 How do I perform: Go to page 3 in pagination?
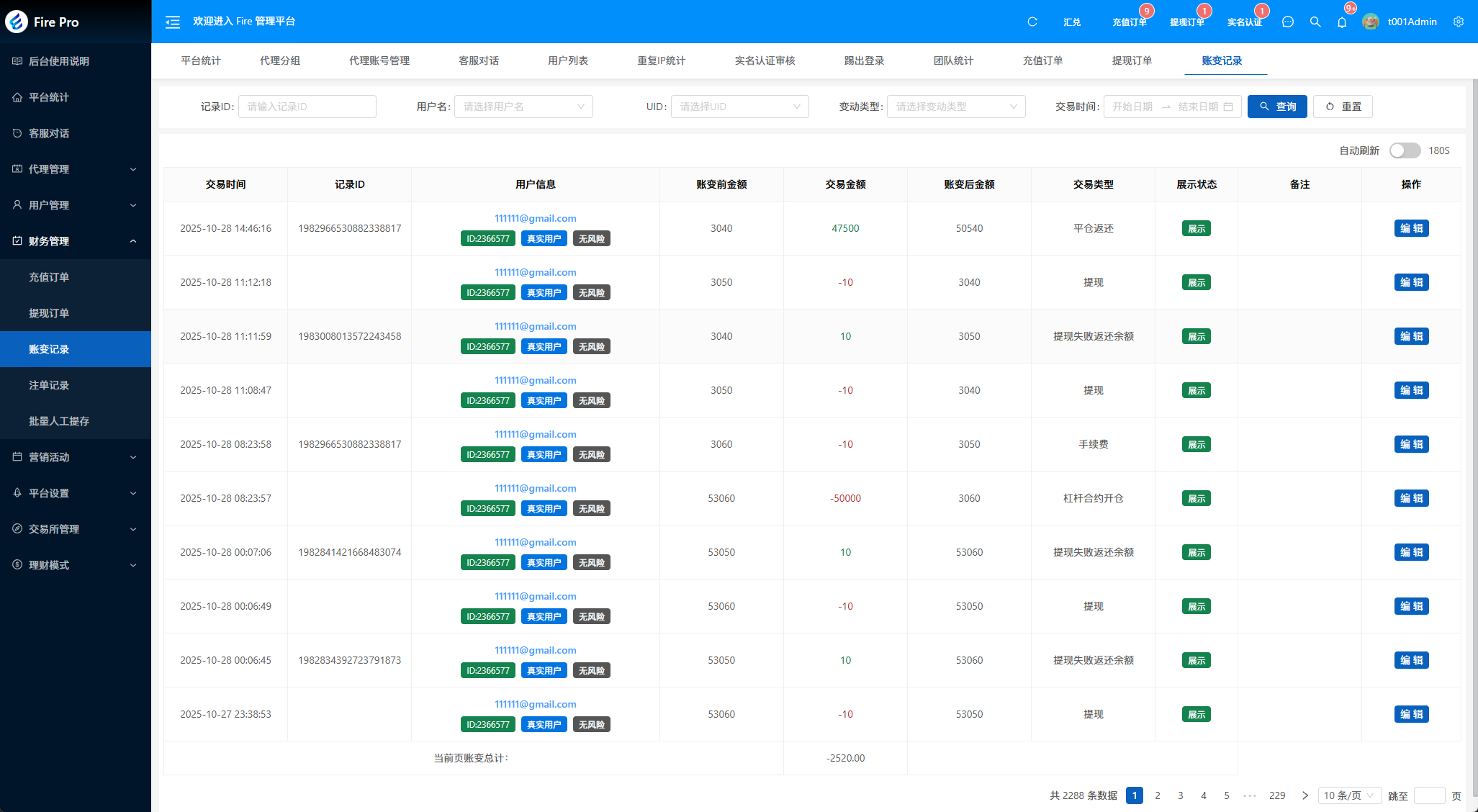[x=1180, y=795]
